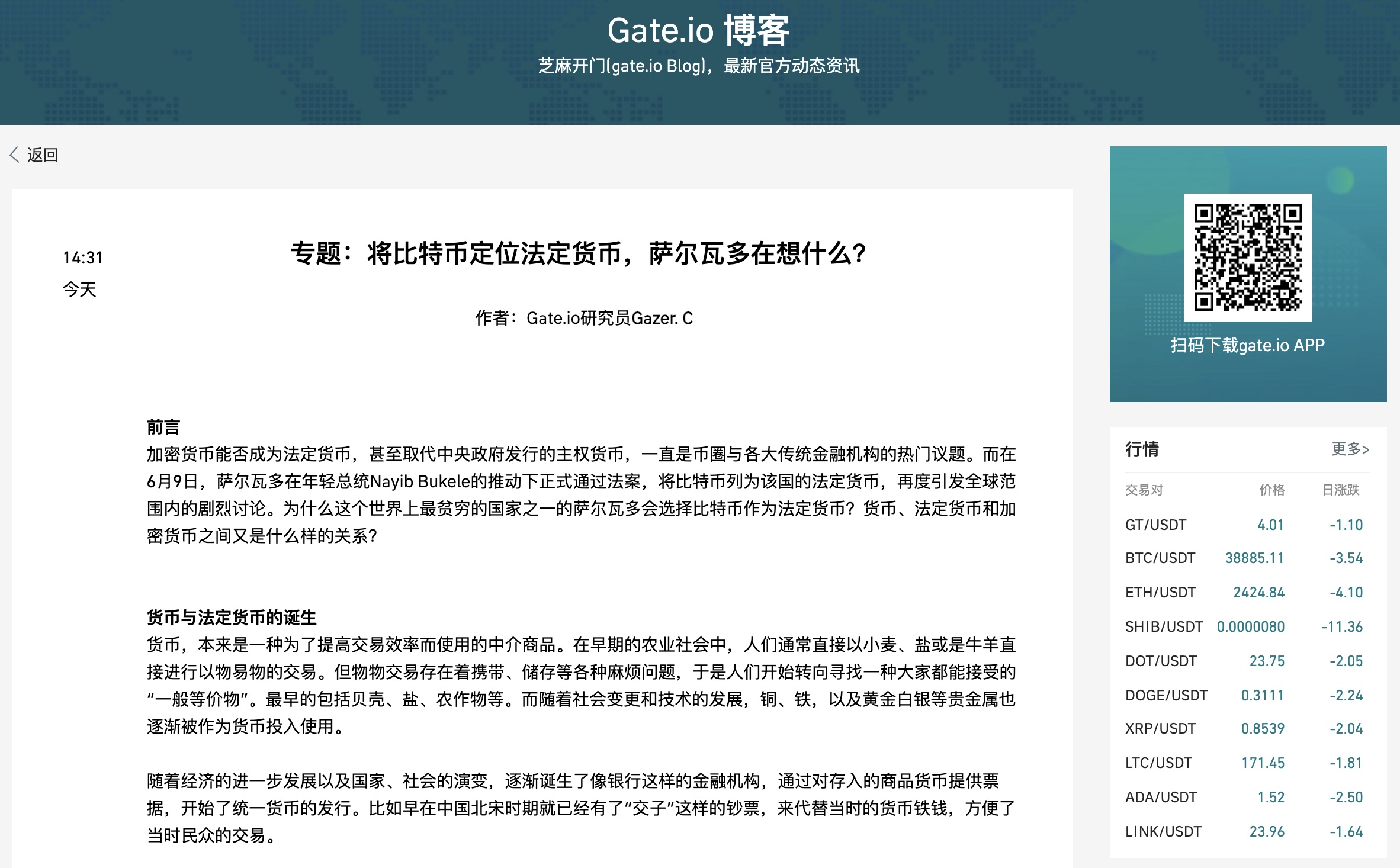Screen dimensions: 1400x868
Task: Click the 返回 back link
Action: pyautogui.click(x=43, y=155)
